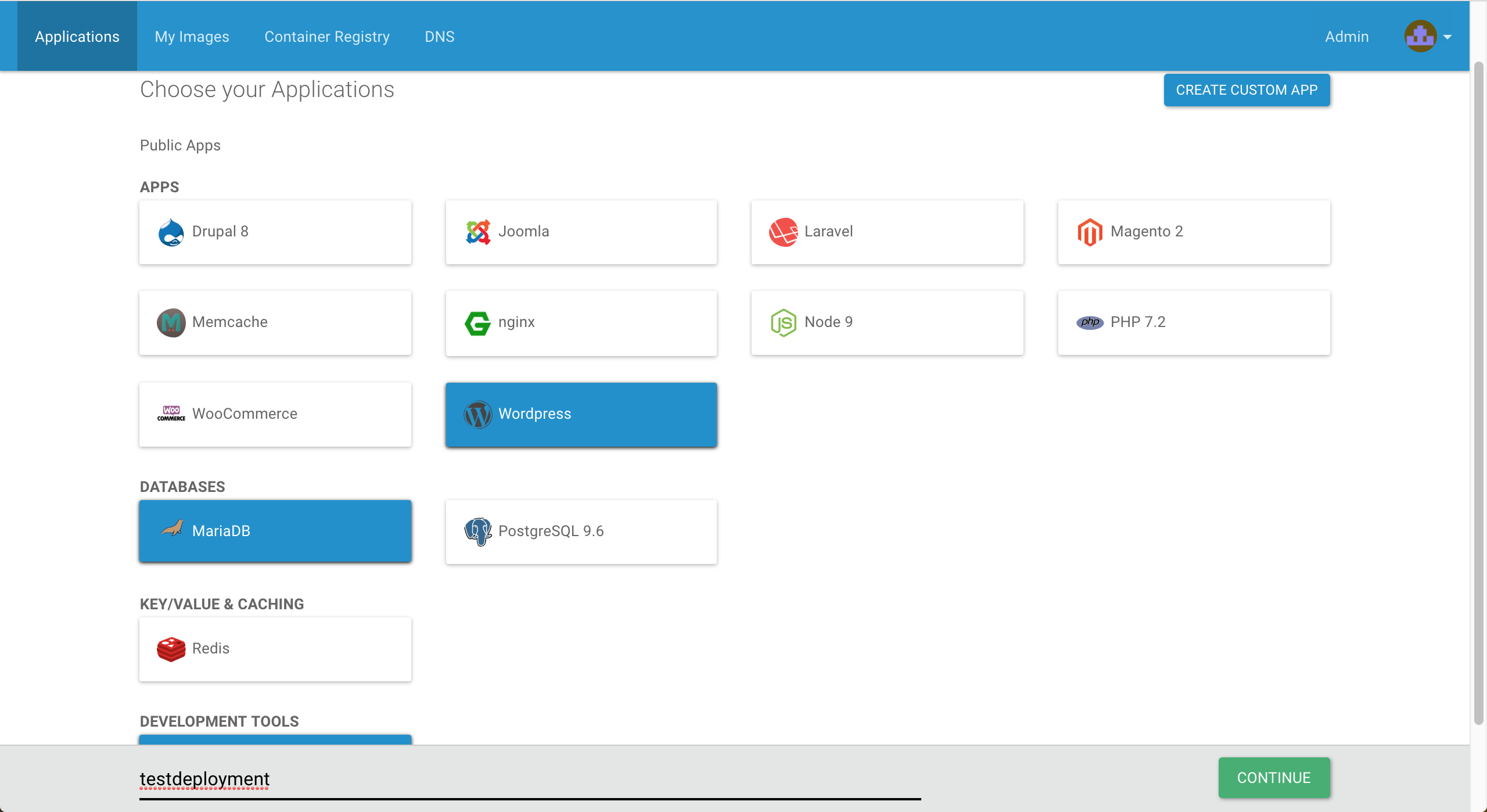The width and height of the screenshot is (1487, 812).
Task: Click the Magento orange logo icon
Action: click(x=1090, y=232)
